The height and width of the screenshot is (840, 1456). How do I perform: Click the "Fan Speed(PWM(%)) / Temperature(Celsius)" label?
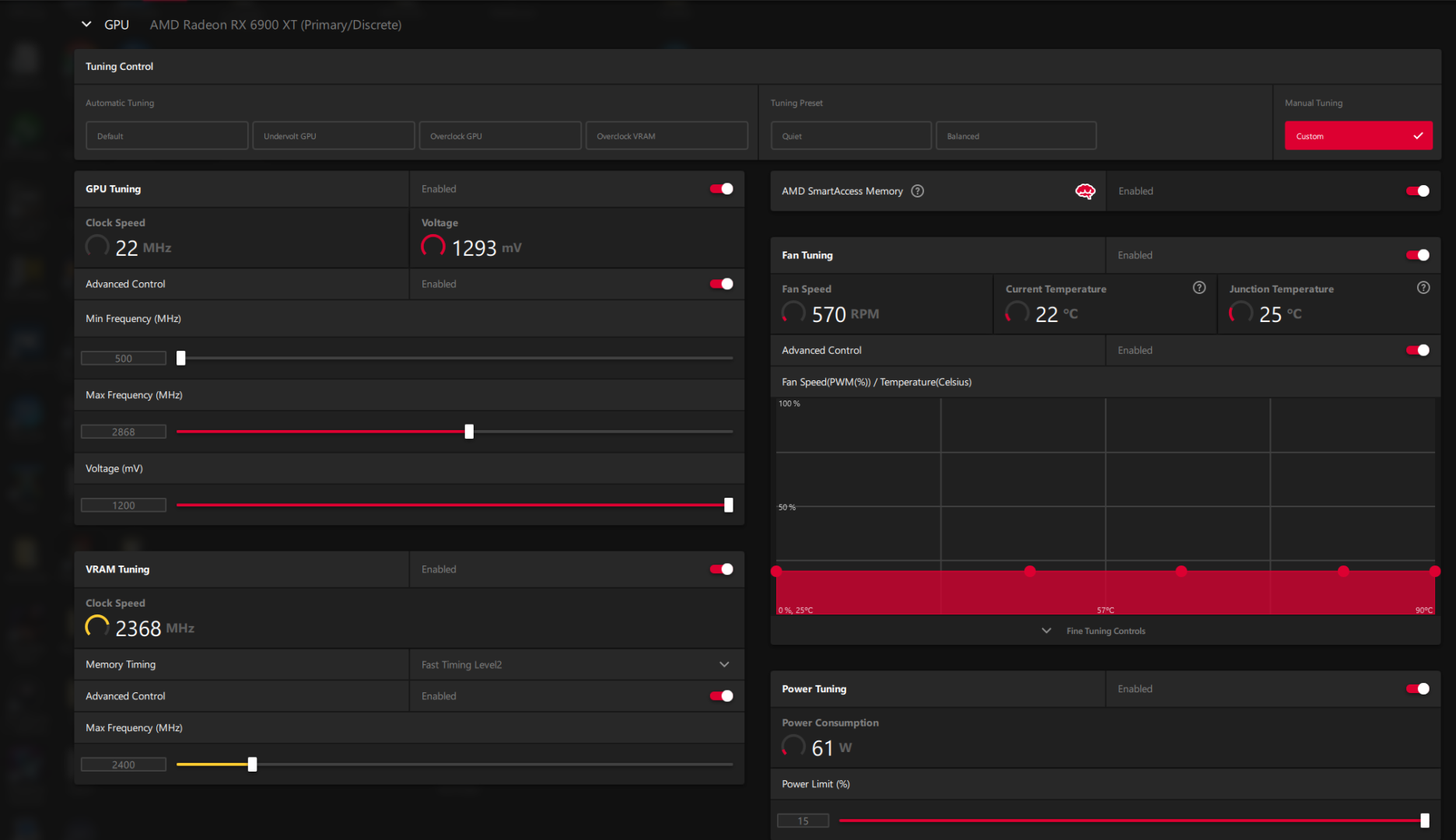pos(877,383)
